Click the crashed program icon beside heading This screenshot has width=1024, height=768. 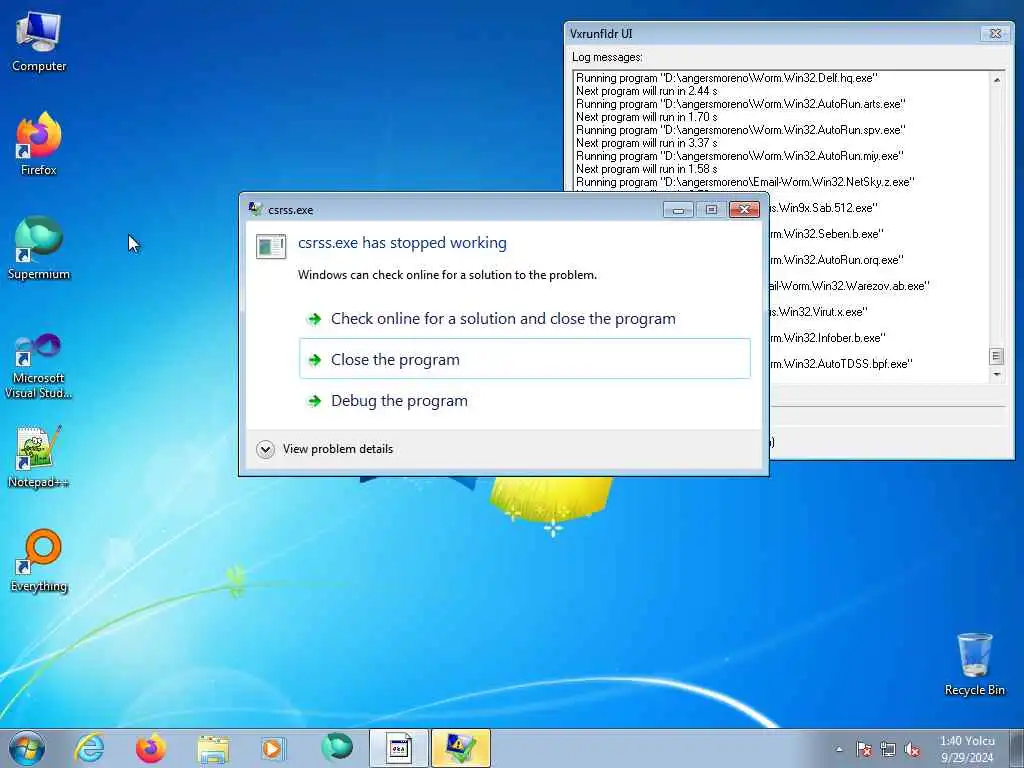270,246
